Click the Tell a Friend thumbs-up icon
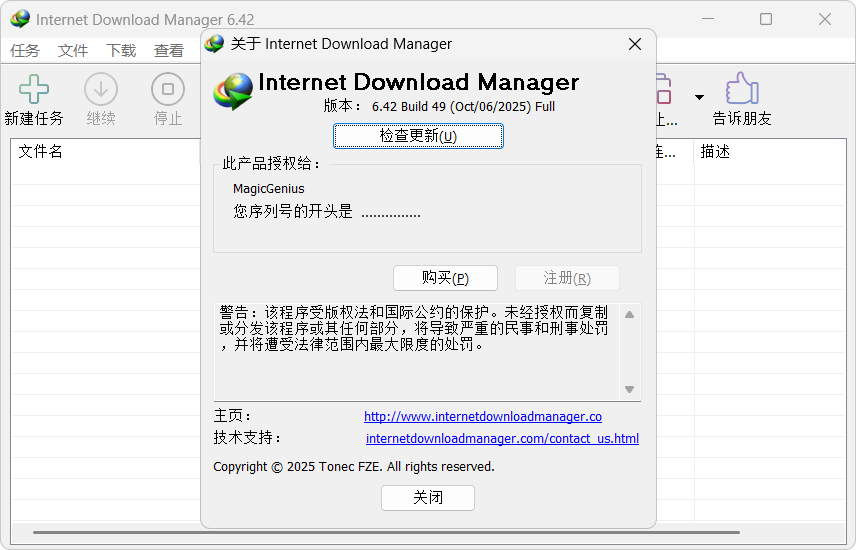Viewport: 856px width, 550px height. pyautogui.click(x=742, y=88)
